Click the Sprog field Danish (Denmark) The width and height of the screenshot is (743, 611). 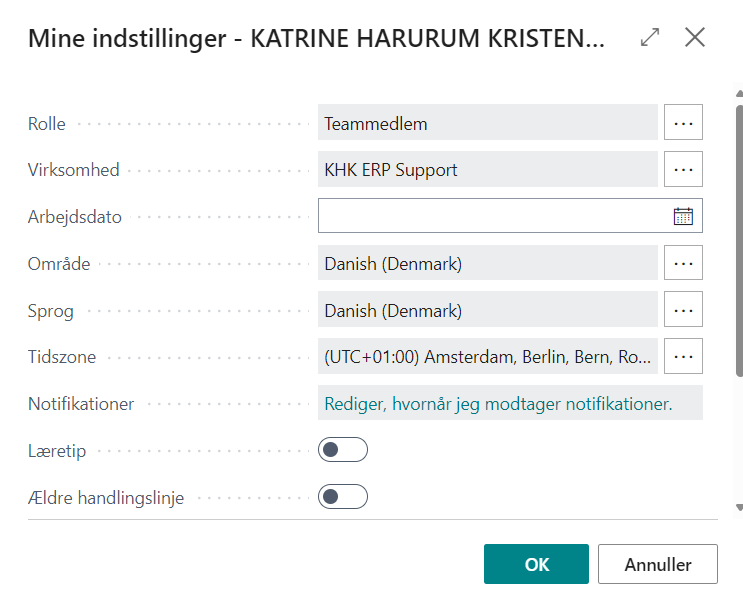(488, 310)
